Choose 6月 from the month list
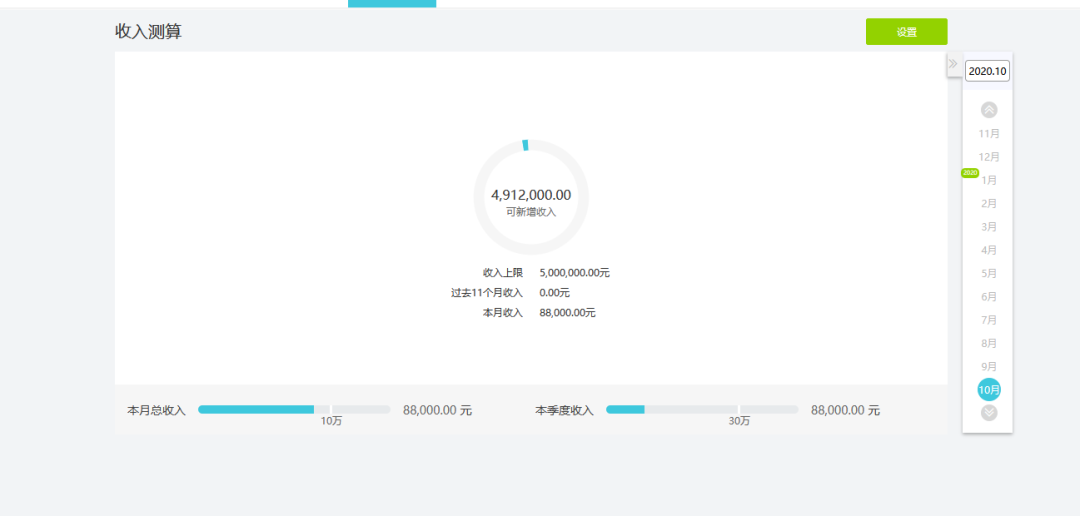The image size is (1080, 516). point(989,297)
